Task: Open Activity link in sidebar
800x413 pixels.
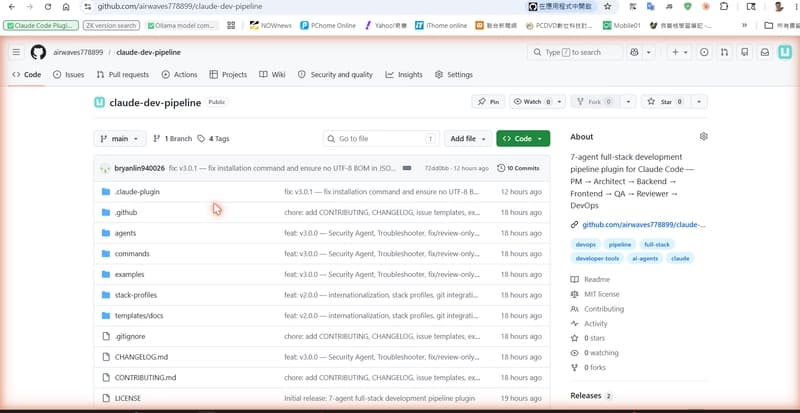Action: (589, 324)
